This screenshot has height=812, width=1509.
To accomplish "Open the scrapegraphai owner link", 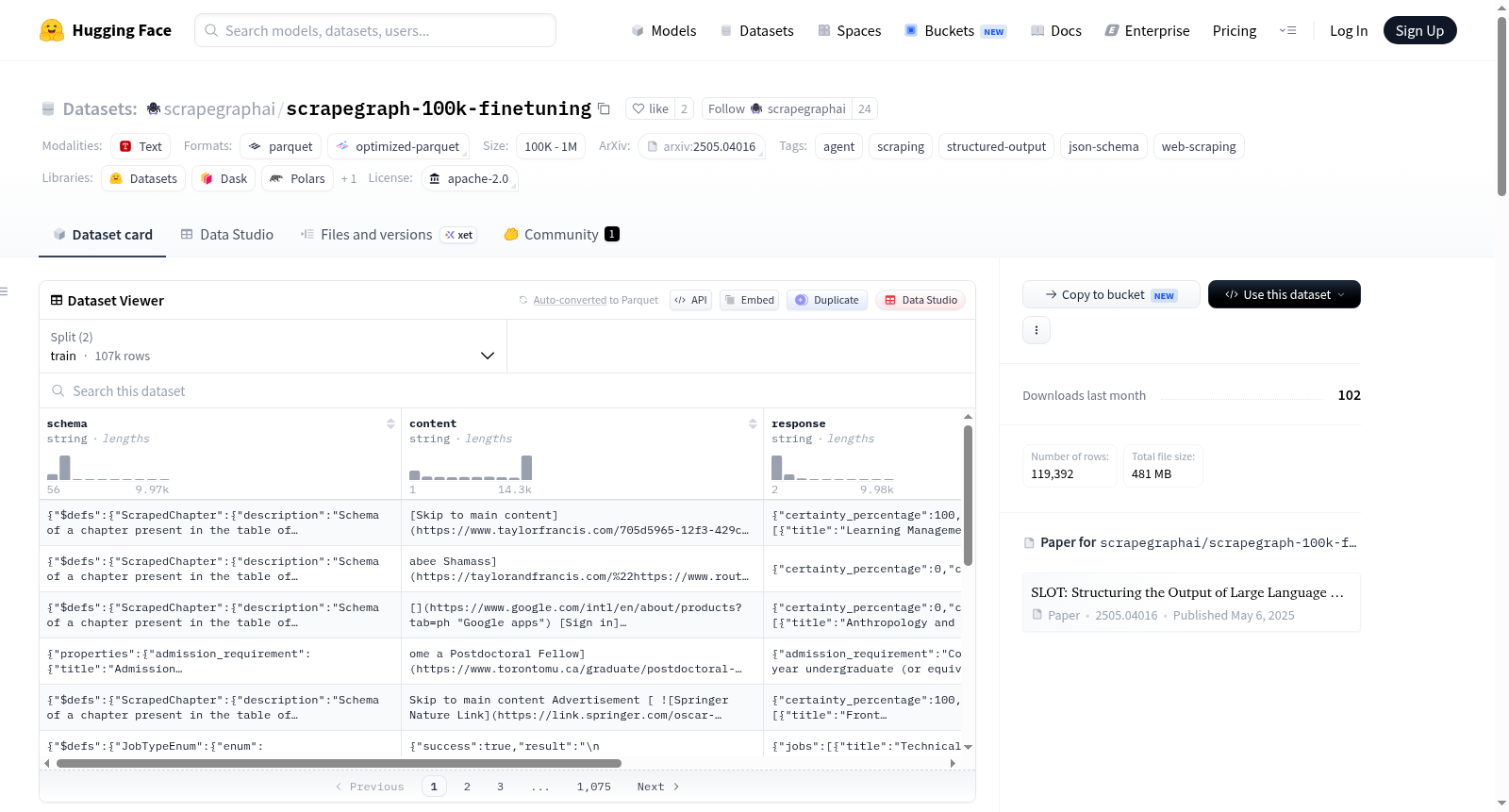I will tap(220, 108).
